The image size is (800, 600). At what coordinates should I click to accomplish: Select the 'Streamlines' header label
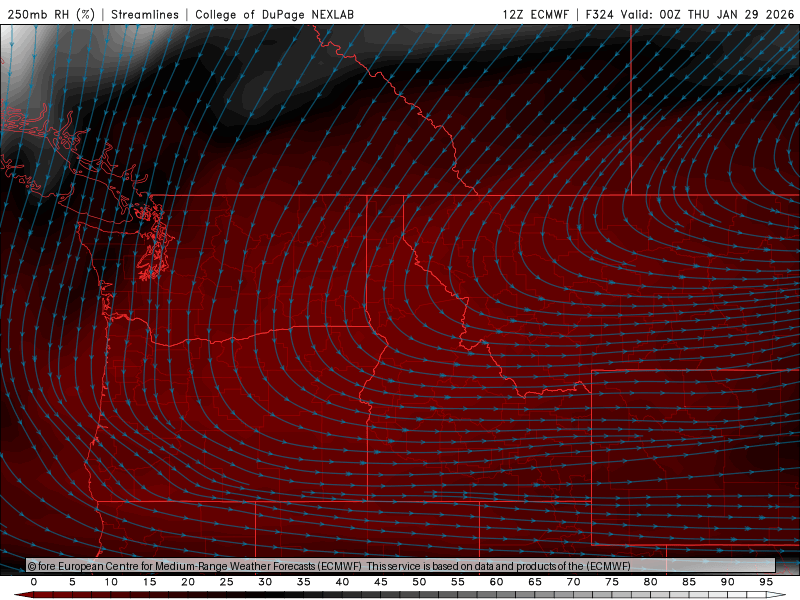[x=145, y=14]
